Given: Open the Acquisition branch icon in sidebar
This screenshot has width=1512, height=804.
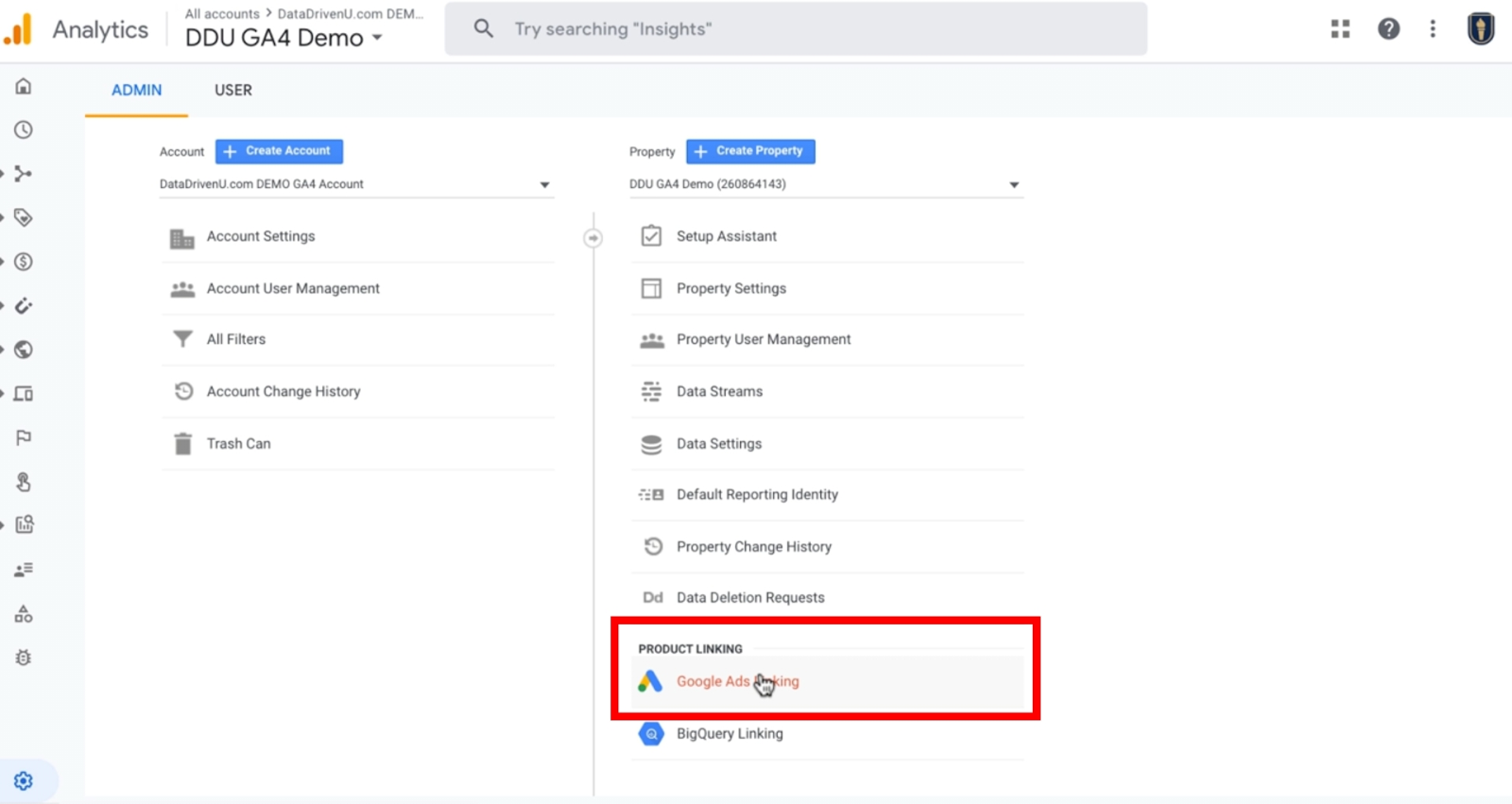Looking at the screenshot, I should [x=24, y=174].
